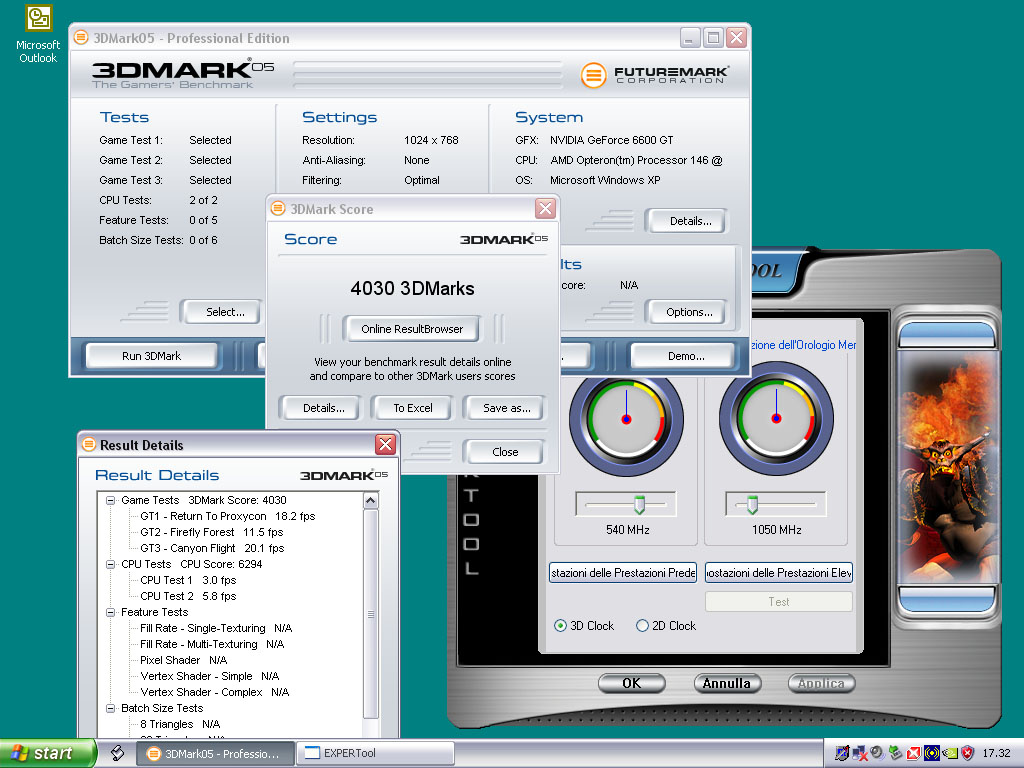The image size is (1024, 768).
Task: Select 'Vertex Shader - Complex' row
Action: tap(214, 692)
